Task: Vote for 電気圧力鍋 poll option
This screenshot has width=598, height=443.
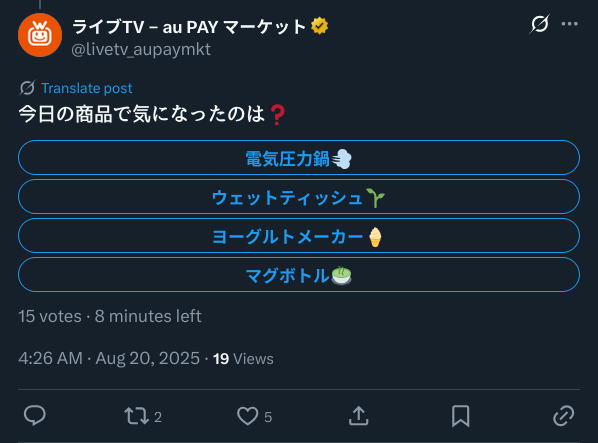Action: pyautogui.click(x=299, y=158)
